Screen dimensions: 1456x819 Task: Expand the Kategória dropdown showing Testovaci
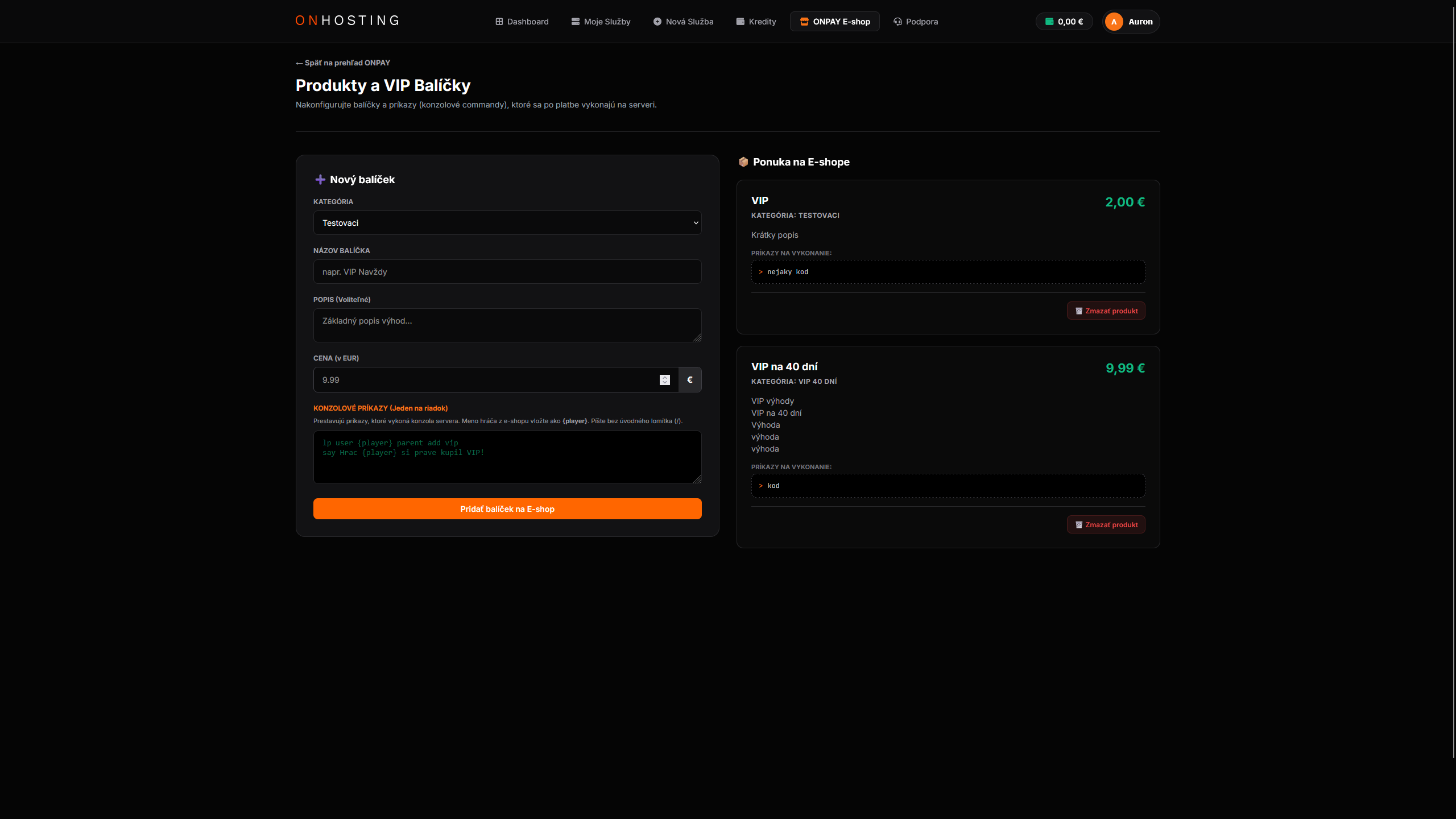507,223
